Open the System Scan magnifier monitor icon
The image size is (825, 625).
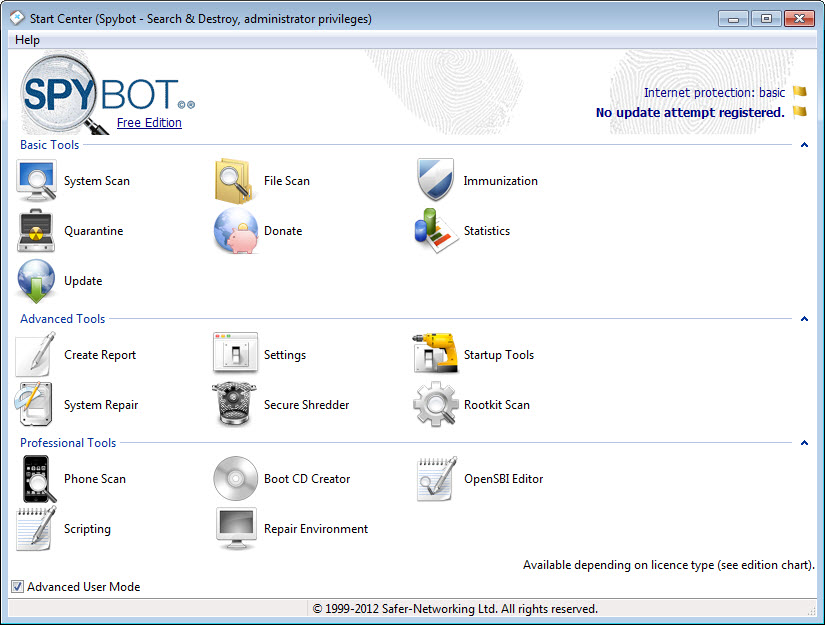[x=36, y=181]
